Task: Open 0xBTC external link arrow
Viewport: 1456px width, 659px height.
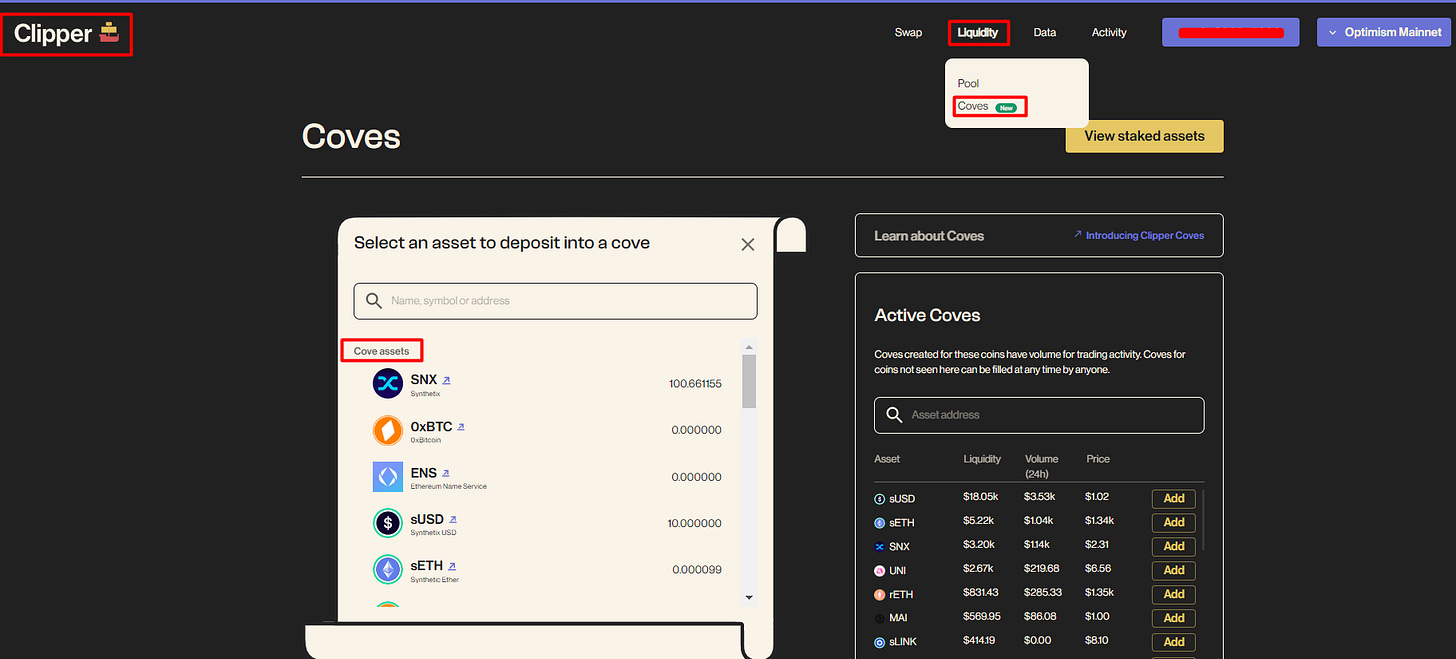Action: coord(460,426)
